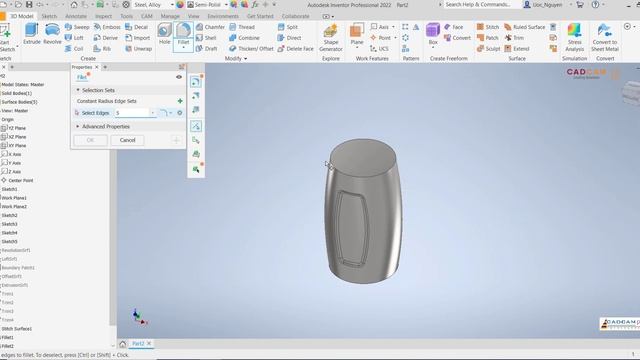Create a freeform Box

pyautogui.click(x=433, y=34)
